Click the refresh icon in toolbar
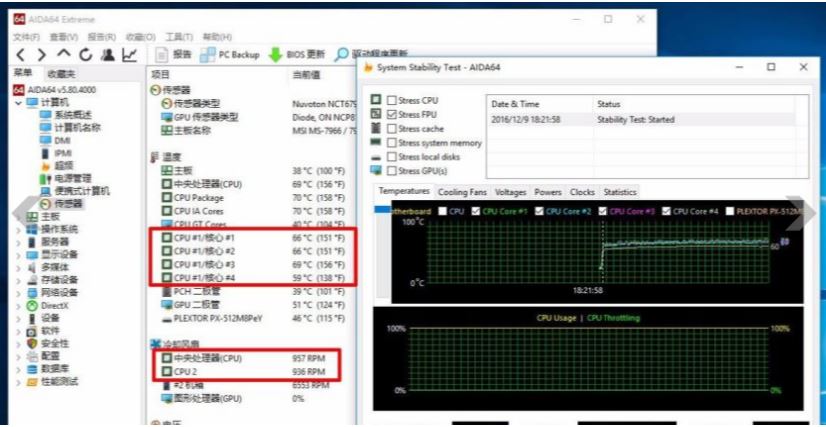 tap(85, 54)
